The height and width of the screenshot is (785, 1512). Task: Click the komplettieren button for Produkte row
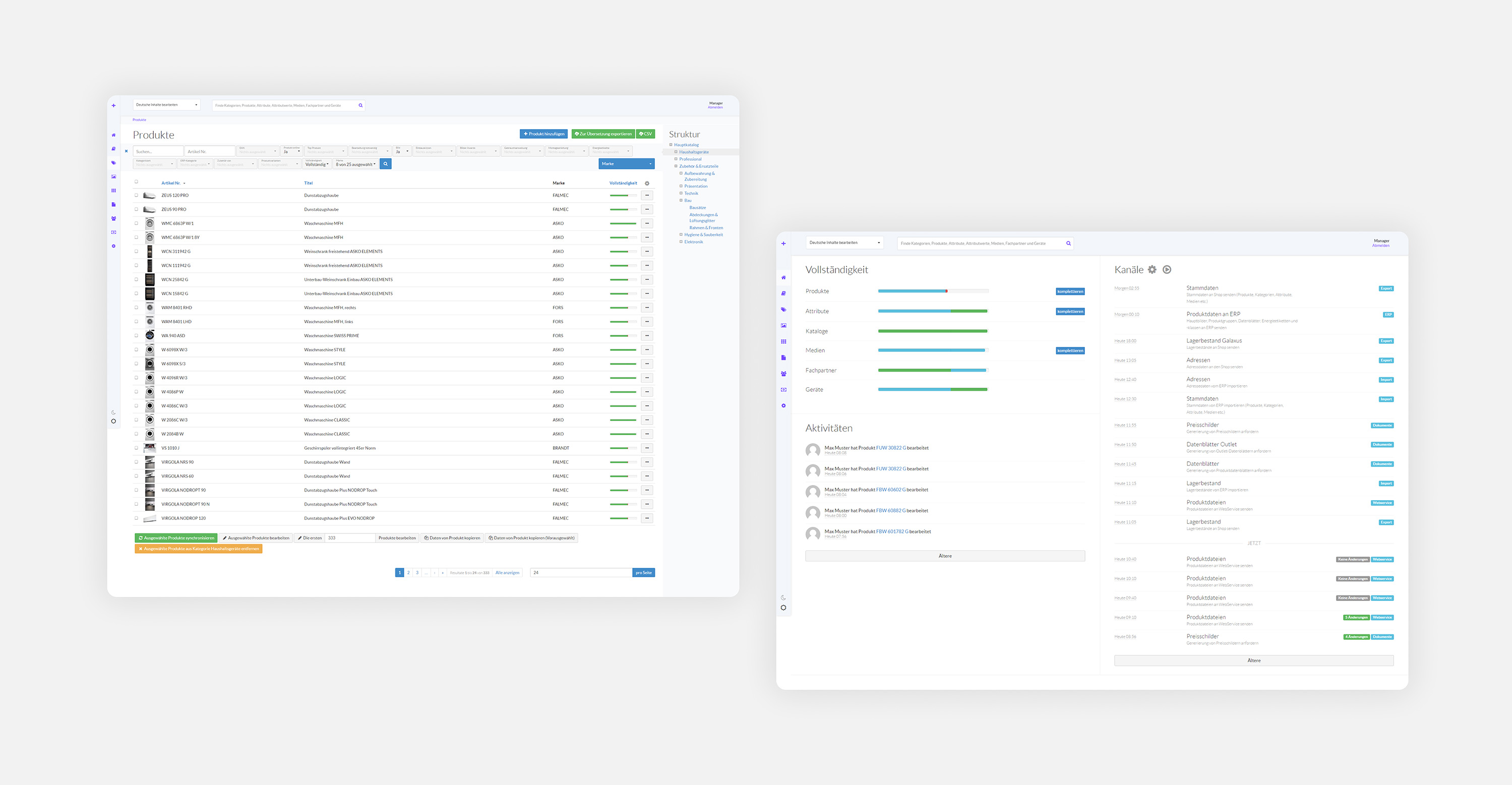tap(1070, 292)
